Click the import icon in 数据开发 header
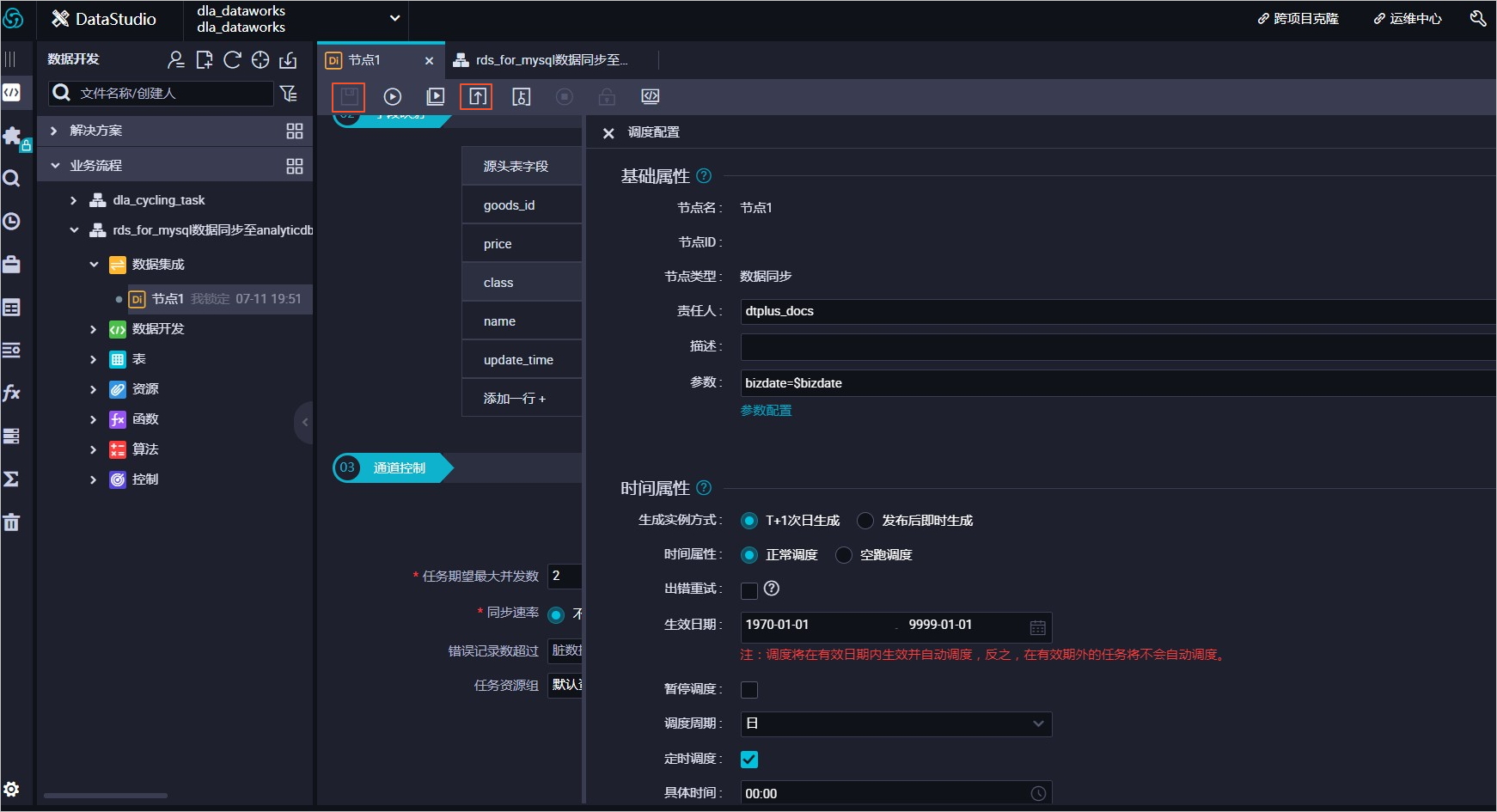 click(x=289, y=59)
